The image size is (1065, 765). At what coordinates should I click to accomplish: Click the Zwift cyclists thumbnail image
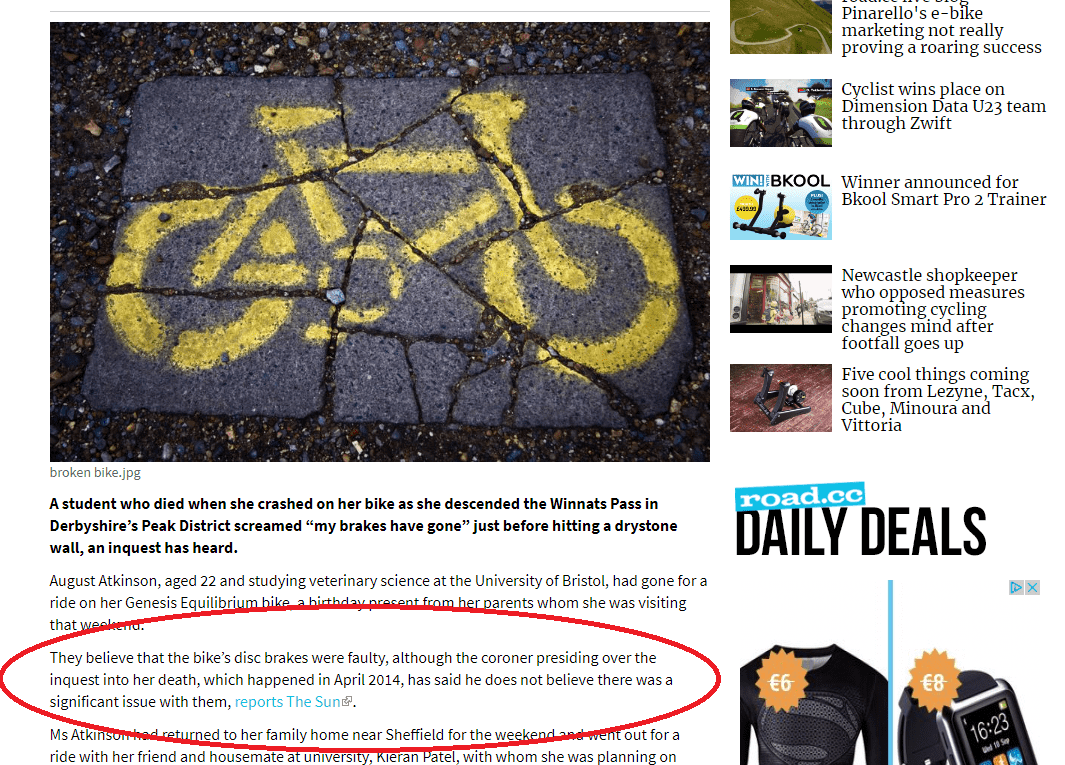(x=780, y=113)
